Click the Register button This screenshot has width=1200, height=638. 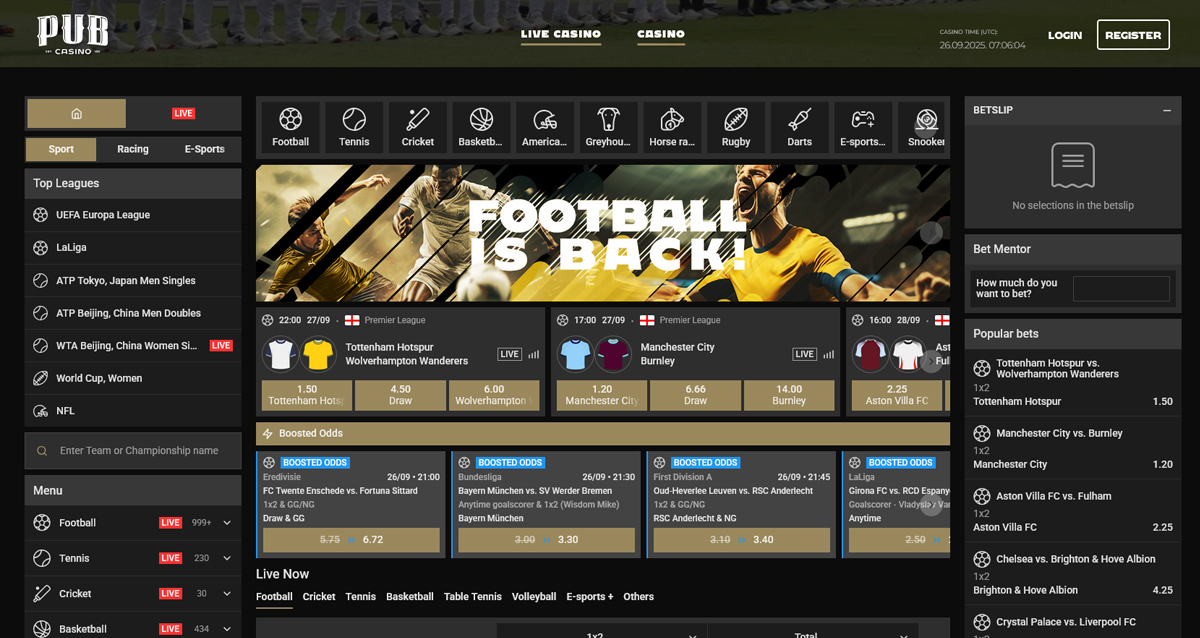(x=1132, y=35)
